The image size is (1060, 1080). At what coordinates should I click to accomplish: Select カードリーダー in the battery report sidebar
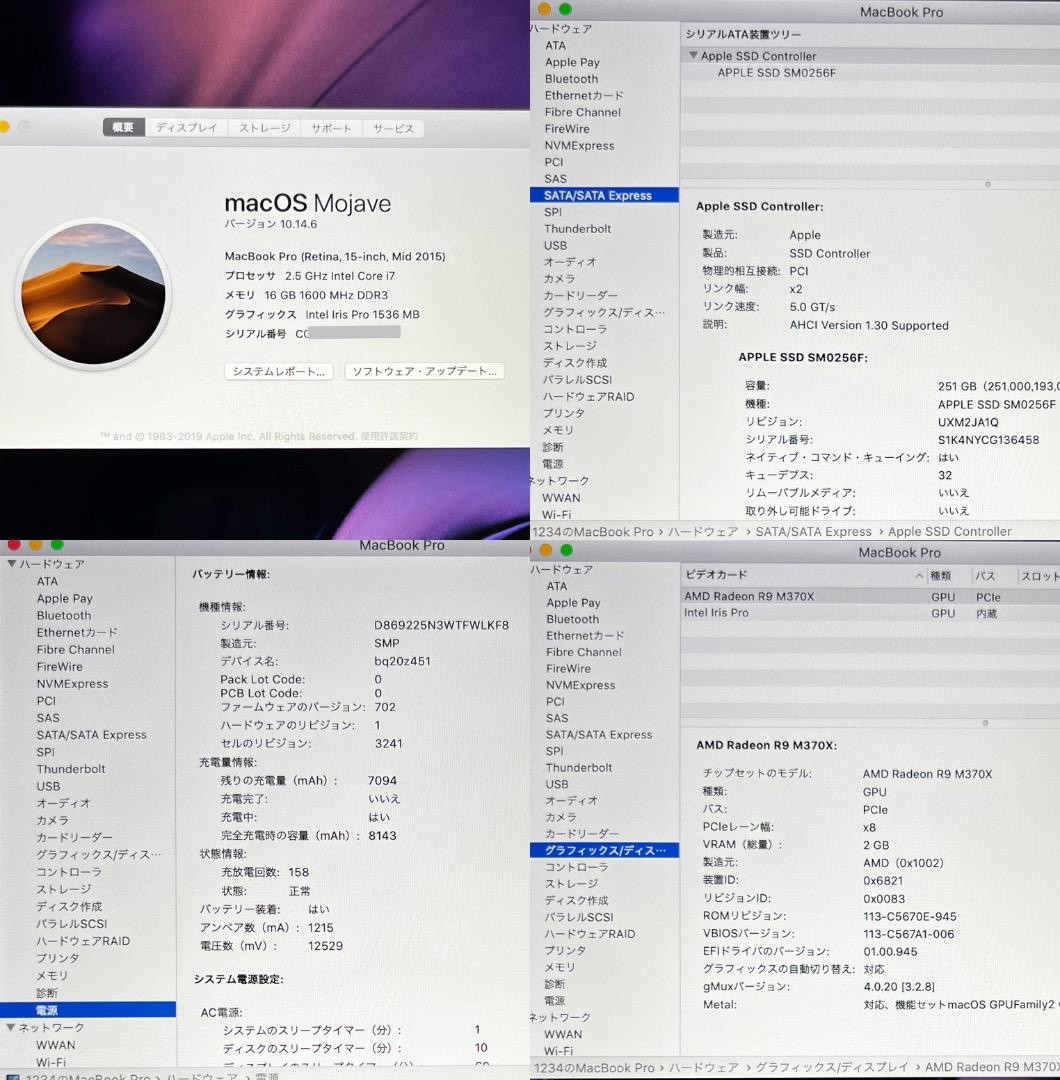coord(74,838)
